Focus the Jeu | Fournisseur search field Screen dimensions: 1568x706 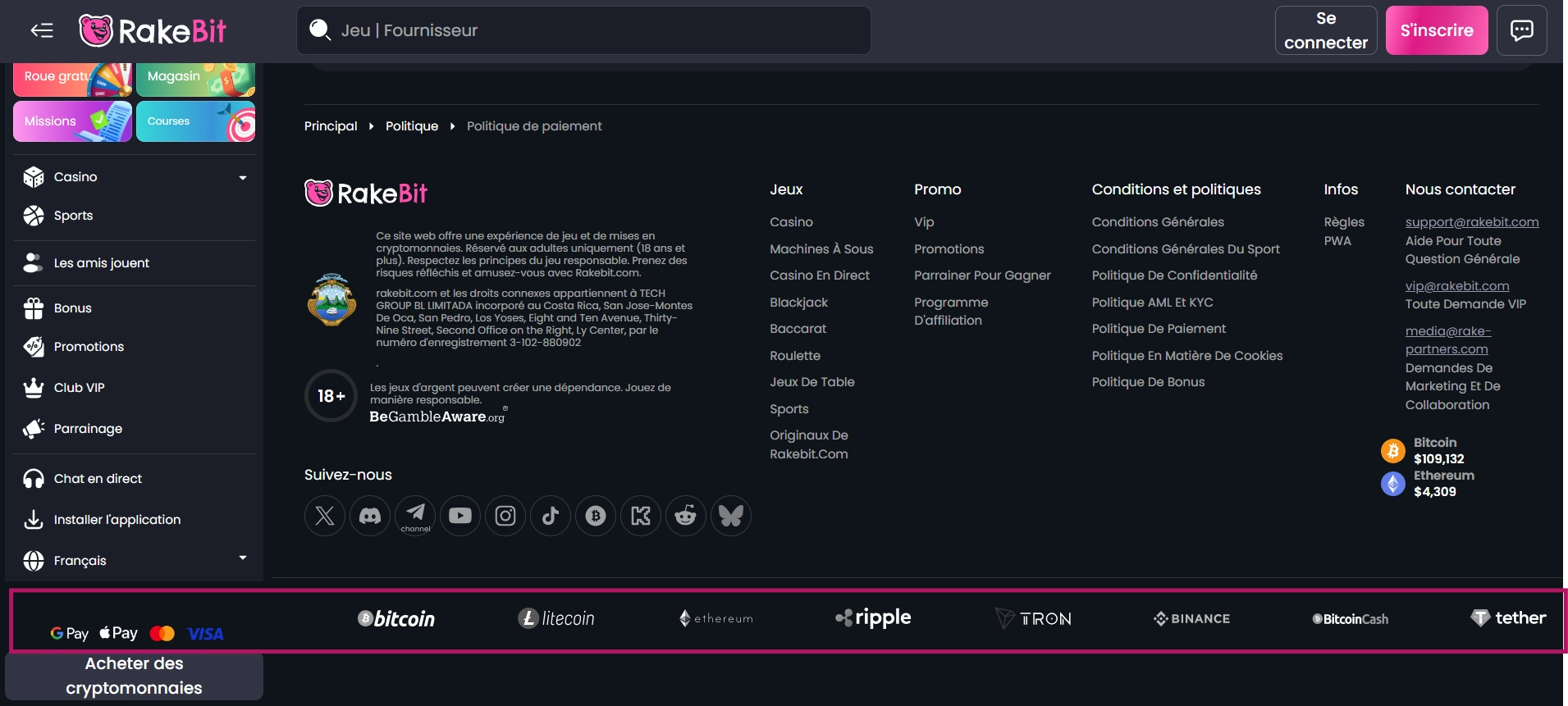pos(583,30)
